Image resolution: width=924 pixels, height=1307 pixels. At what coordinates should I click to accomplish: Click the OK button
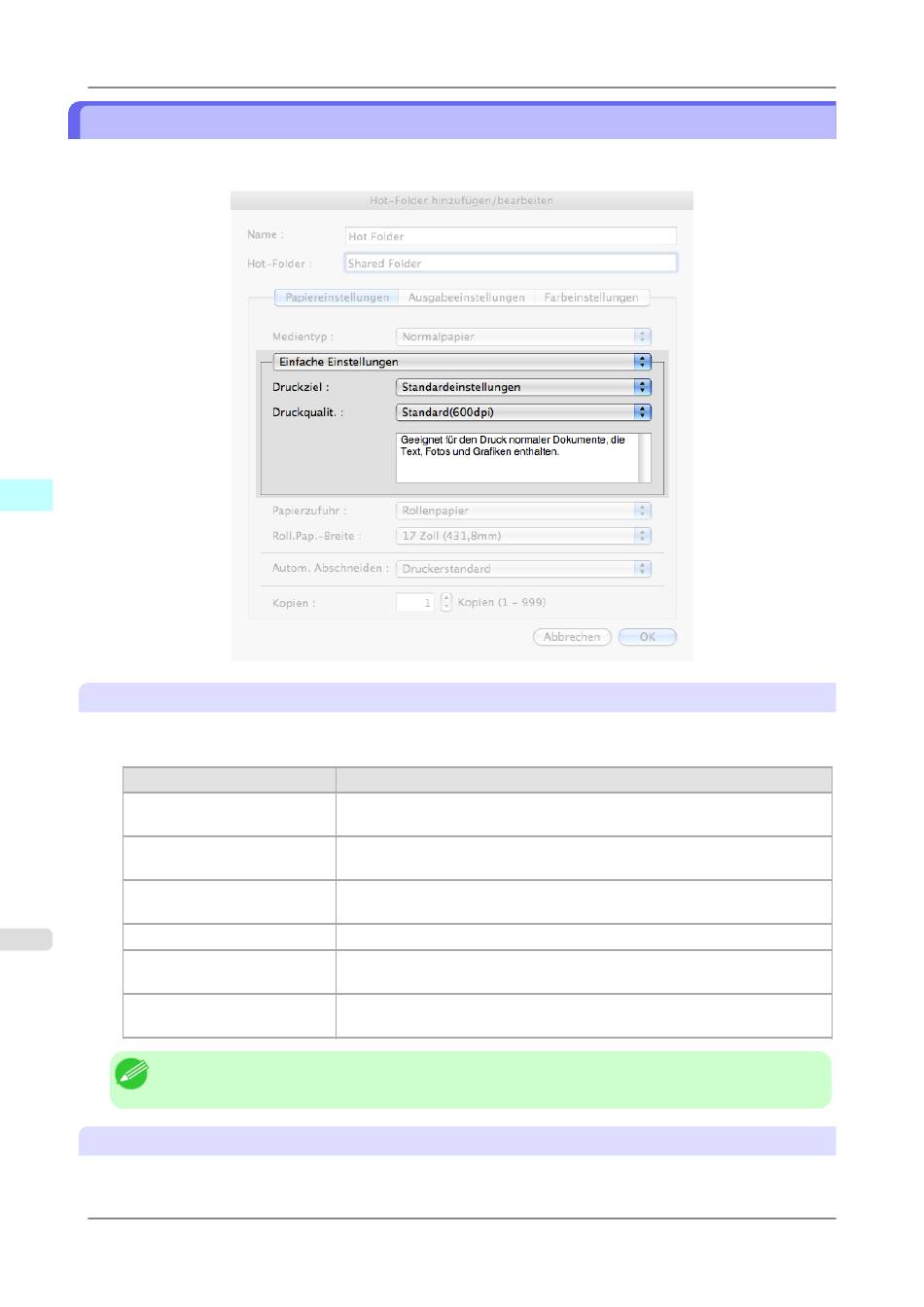648,637
